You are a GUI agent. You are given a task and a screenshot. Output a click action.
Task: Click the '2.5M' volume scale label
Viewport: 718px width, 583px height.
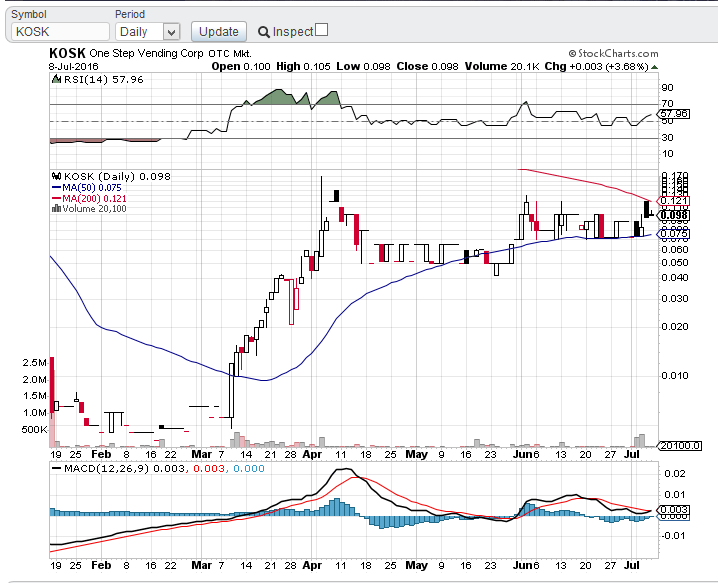coord(34,363)
